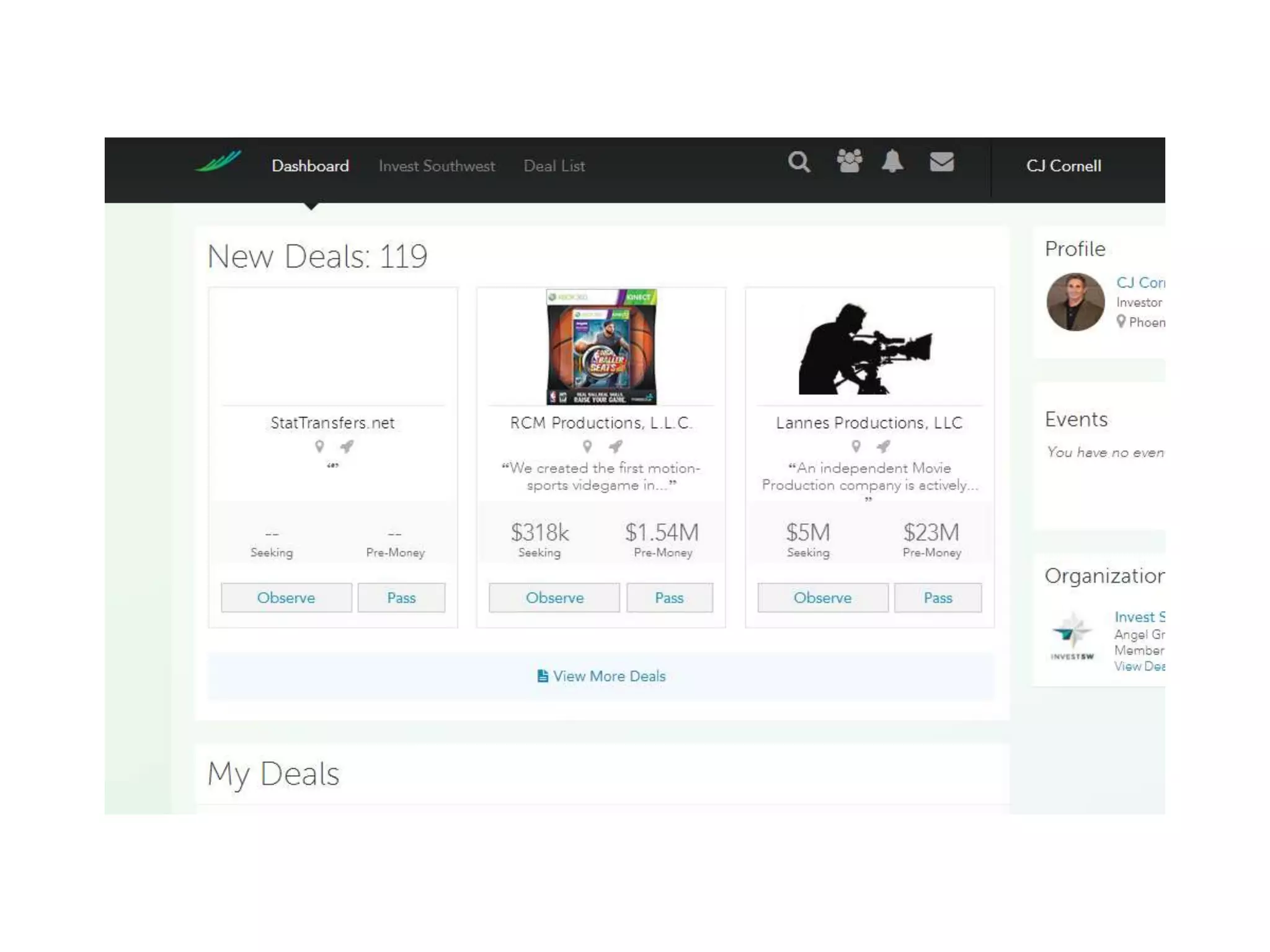
Task: Pass on RCM Productions deal
Action: click(669, 597)
